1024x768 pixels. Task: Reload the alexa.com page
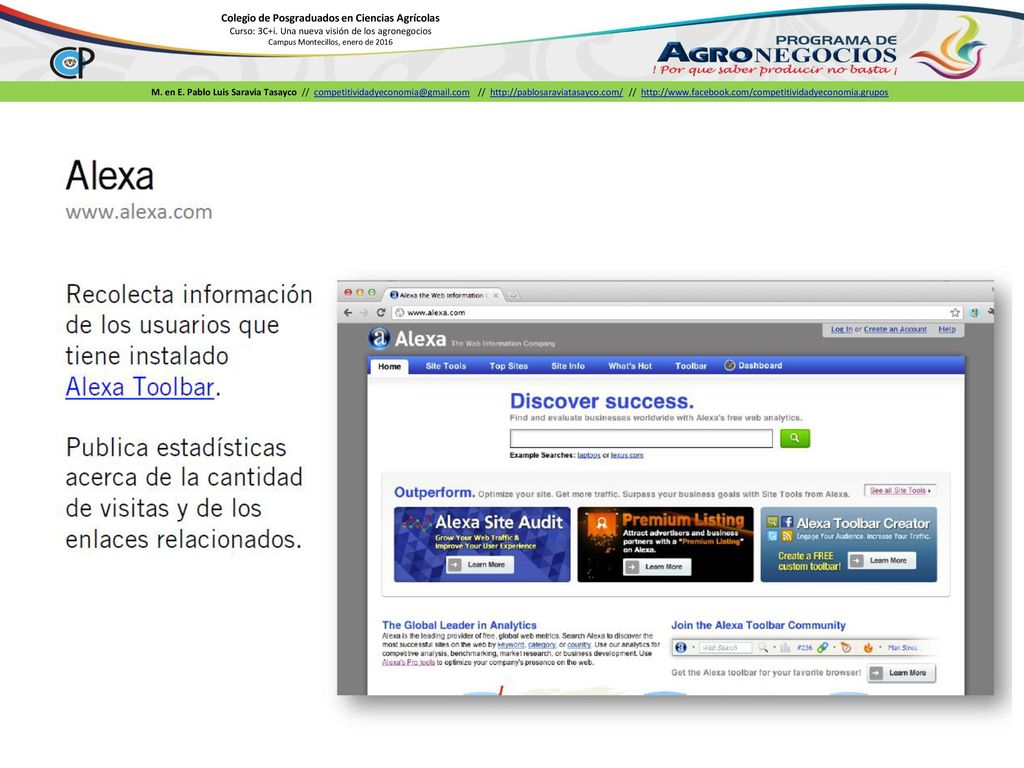pyautogui.click(x=381, y=313)
